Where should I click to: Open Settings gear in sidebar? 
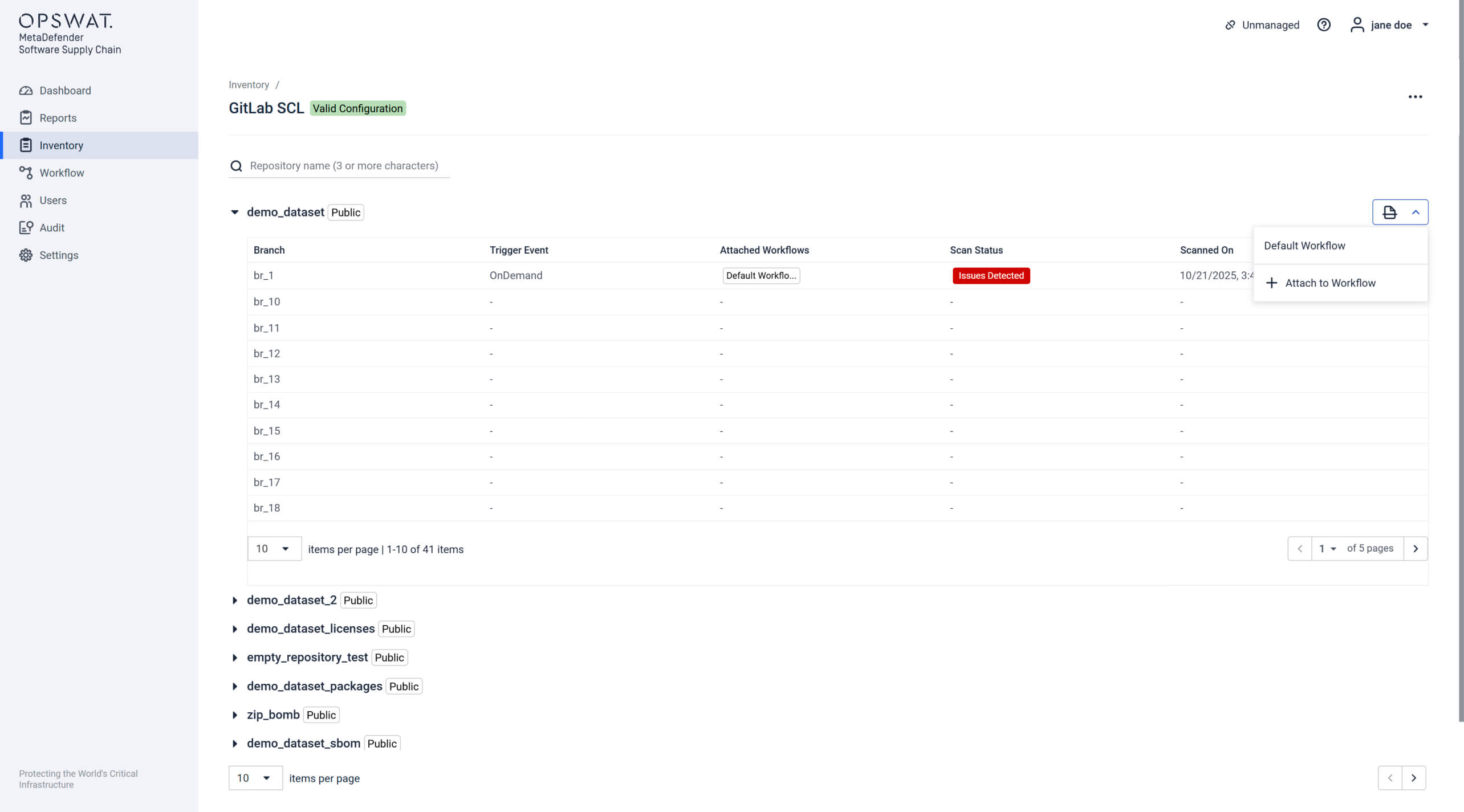pos(26,255)
